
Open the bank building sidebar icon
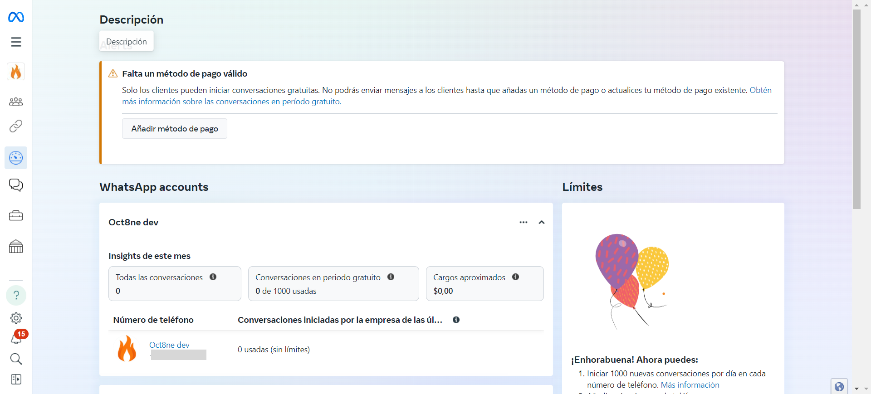click(16, 246)
